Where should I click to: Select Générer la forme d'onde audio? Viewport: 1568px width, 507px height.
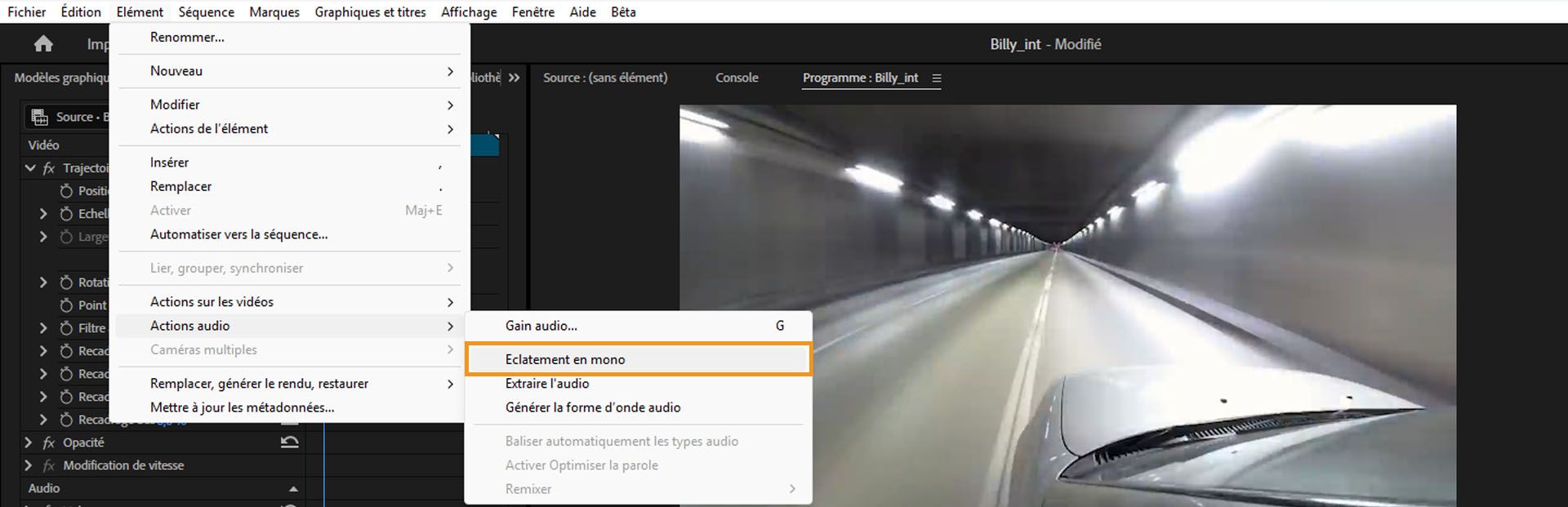point(639,407)
